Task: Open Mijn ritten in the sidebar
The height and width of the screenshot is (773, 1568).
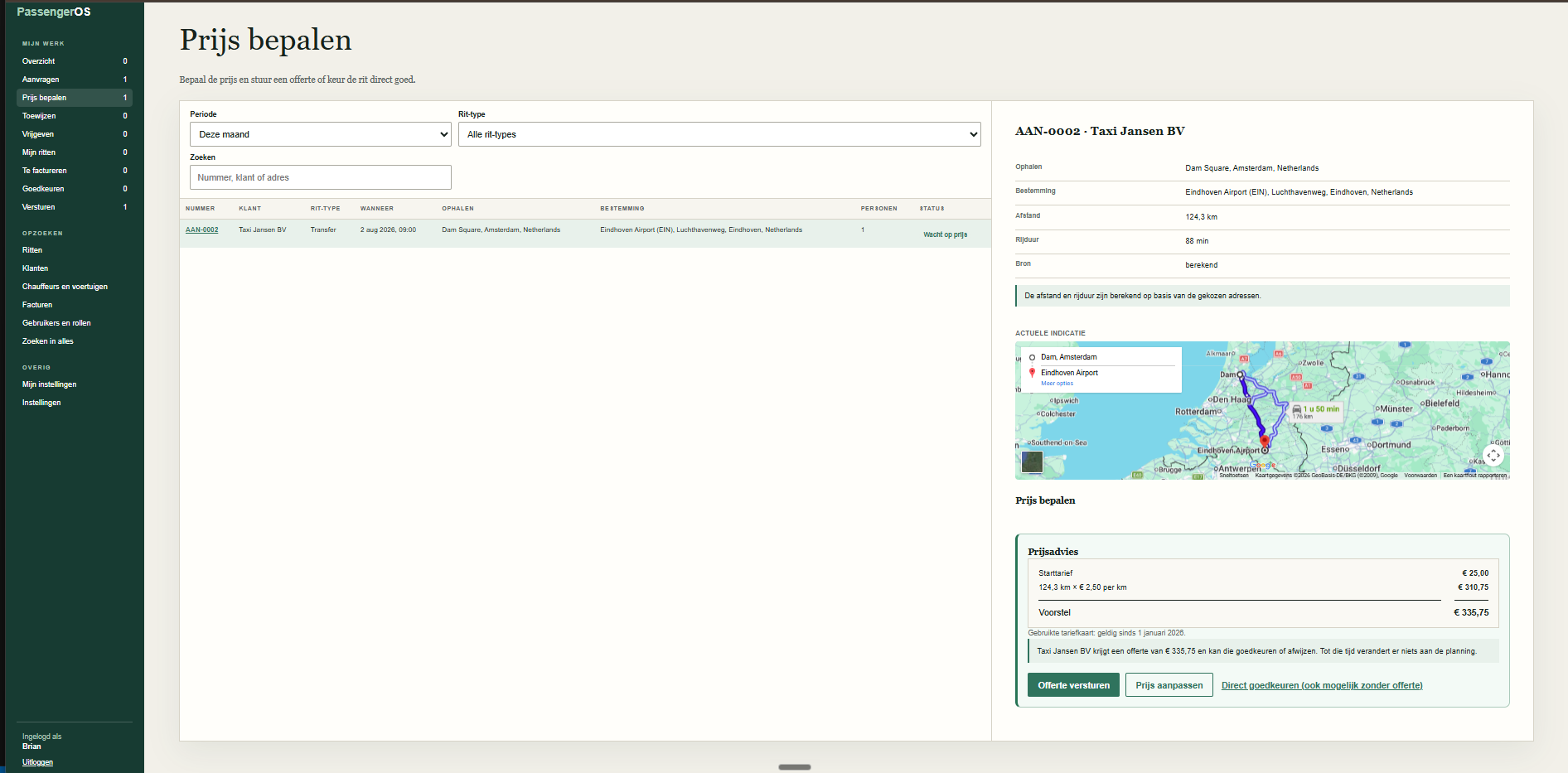Action: pyautogui.click(x=75, y=152)
